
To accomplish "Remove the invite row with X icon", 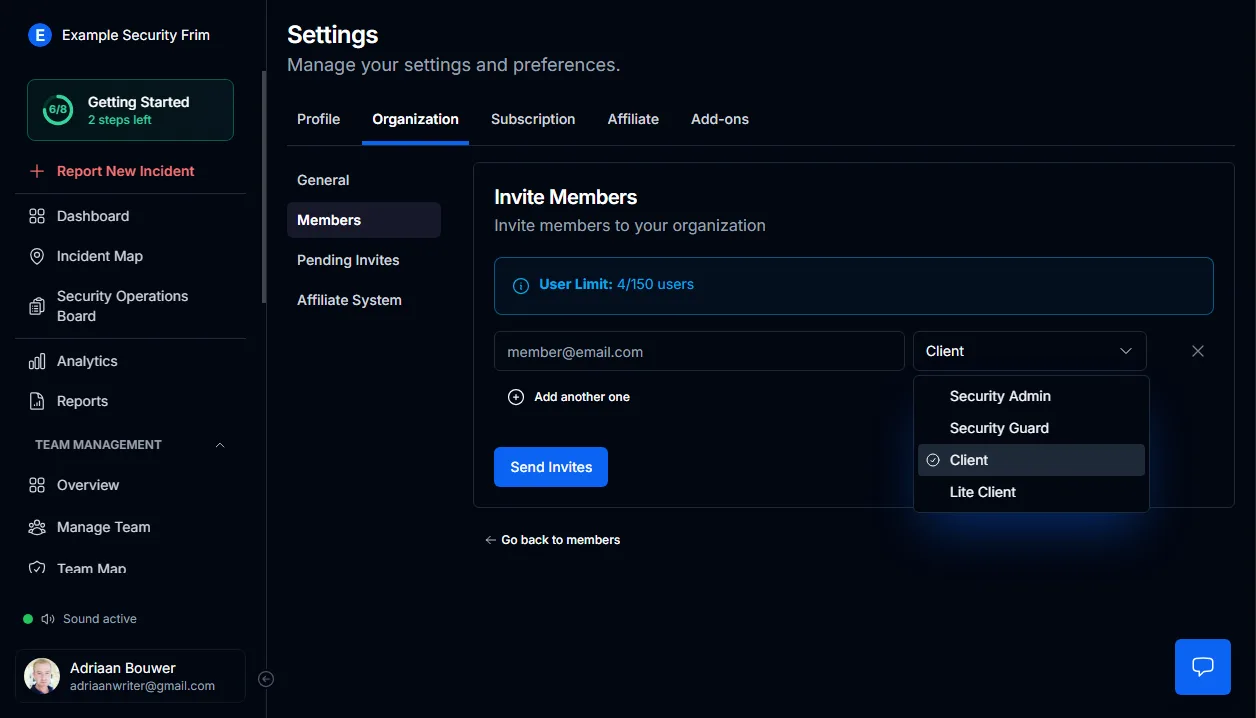I will [x=1198, y=351].
